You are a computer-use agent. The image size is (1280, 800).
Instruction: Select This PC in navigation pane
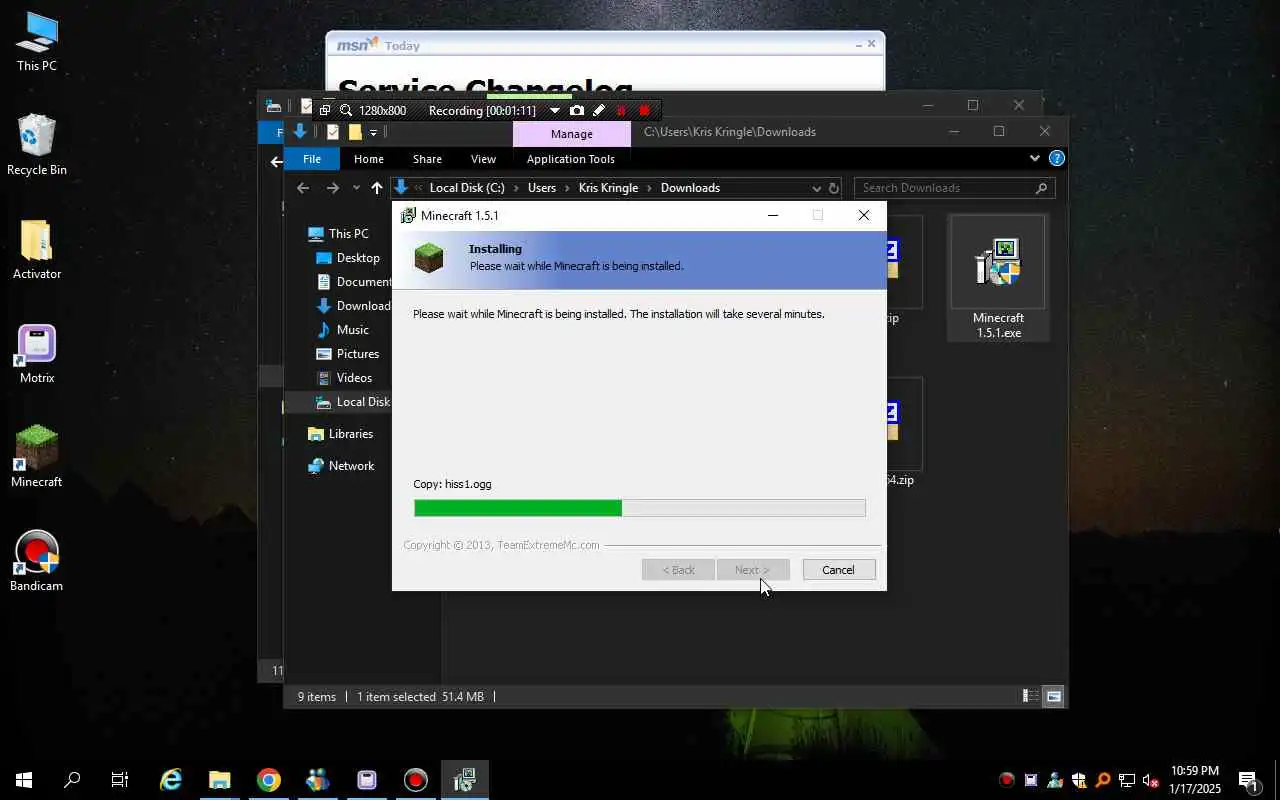tap(340, 234)
